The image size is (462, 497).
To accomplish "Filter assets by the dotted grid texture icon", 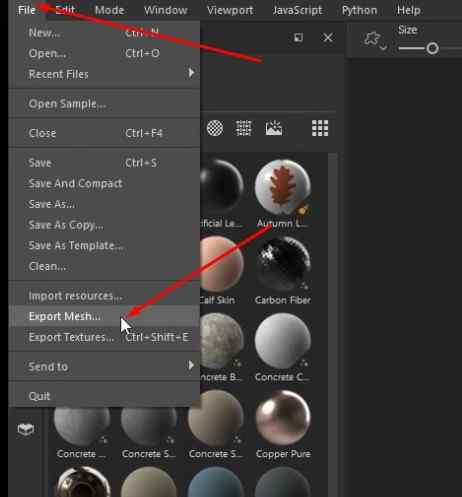I will (244, 128).
